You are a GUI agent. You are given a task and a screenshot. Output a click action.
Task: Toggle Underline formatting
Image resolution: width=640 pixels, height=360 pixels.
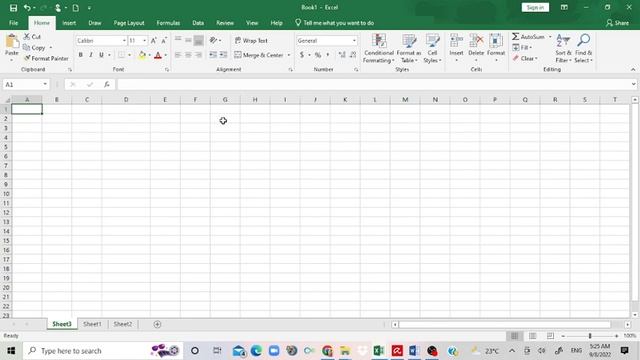(101, 55)
